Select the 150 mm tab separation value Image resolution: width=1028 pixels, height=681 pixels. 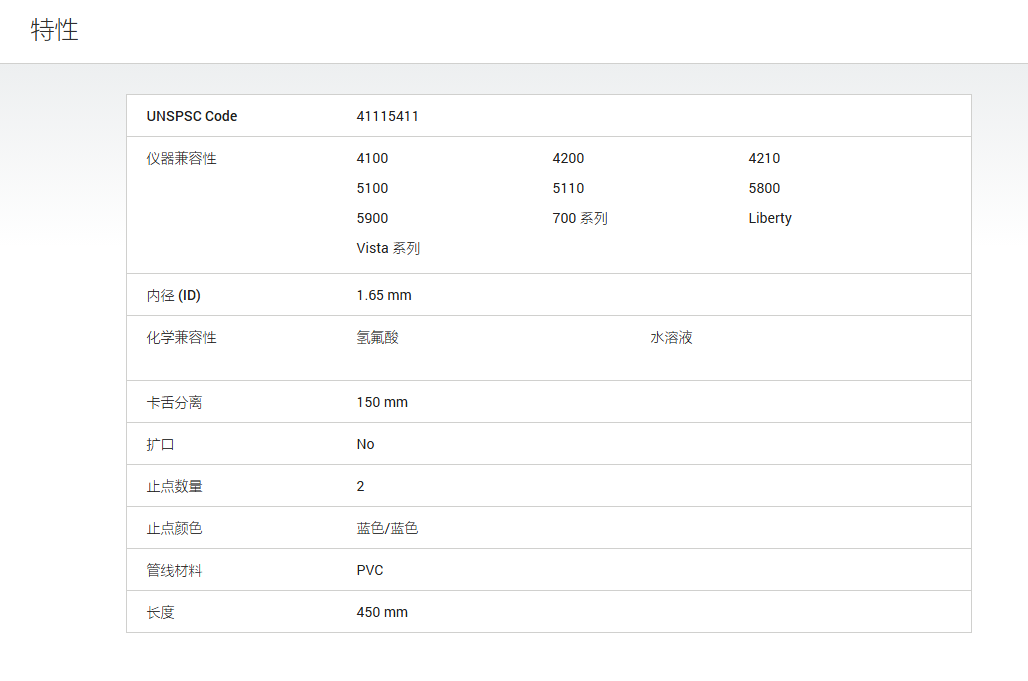[x=382, y=402]
